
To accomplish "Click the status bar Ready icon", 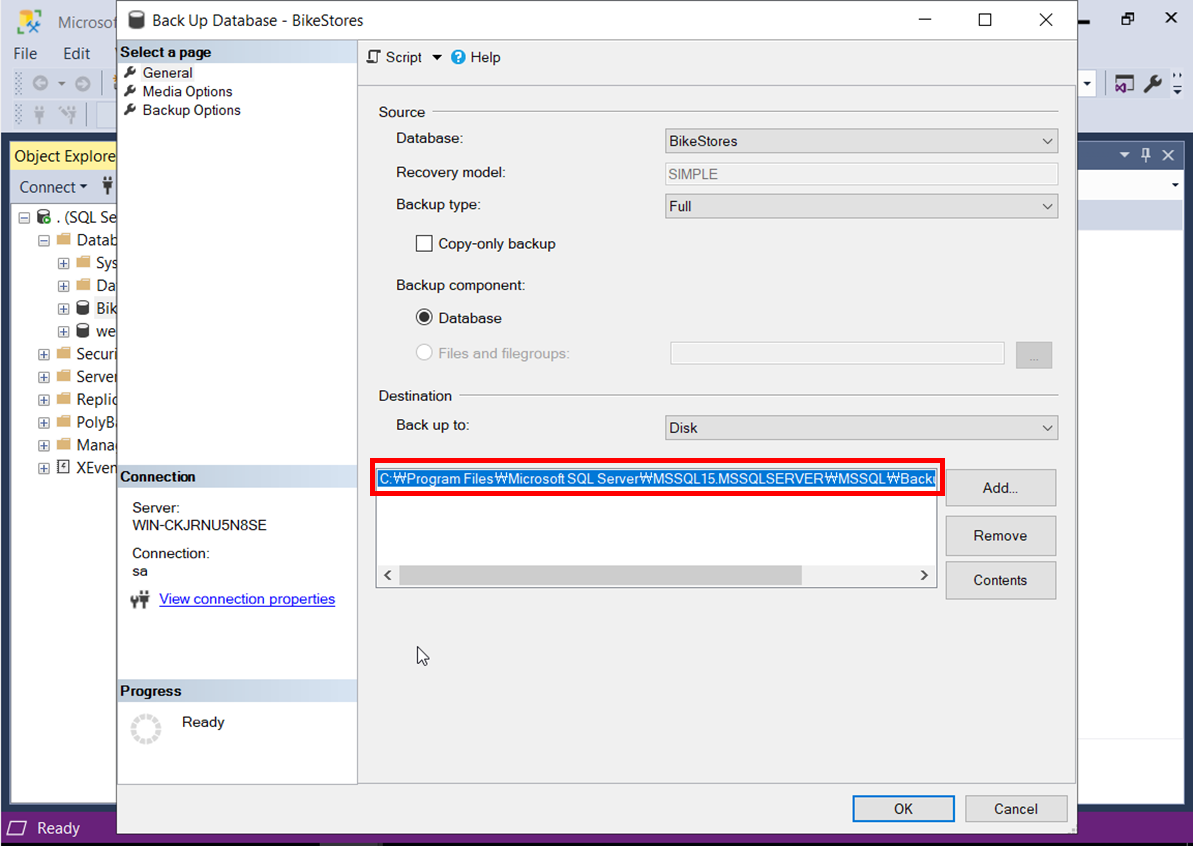I will pos(17,829).
